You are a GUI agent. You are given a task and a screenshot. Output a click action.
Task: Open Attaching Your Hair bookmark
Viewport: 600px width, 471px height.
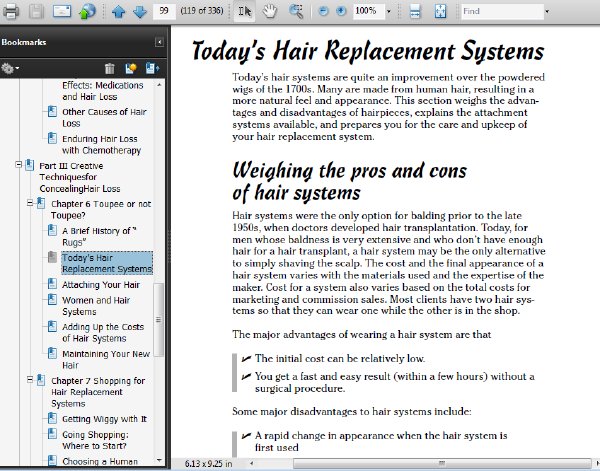pos(101,285)
